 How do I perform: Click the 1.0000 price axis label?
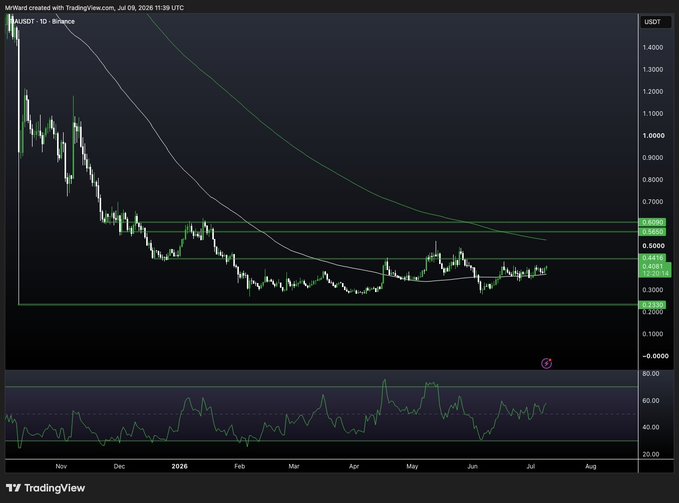653,135
